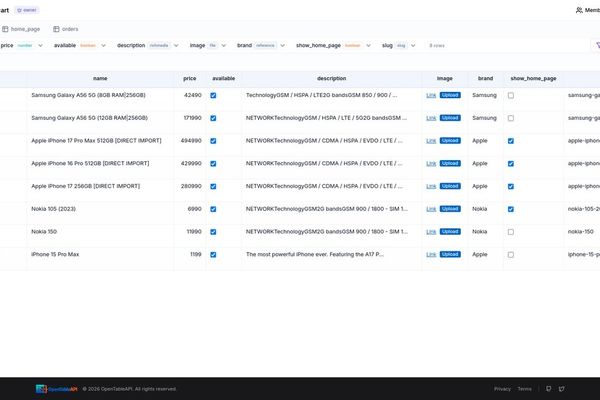The image size is (600, 400).
Task: Enable show_home_page for Nokia 150
Action: coord(511,232)
